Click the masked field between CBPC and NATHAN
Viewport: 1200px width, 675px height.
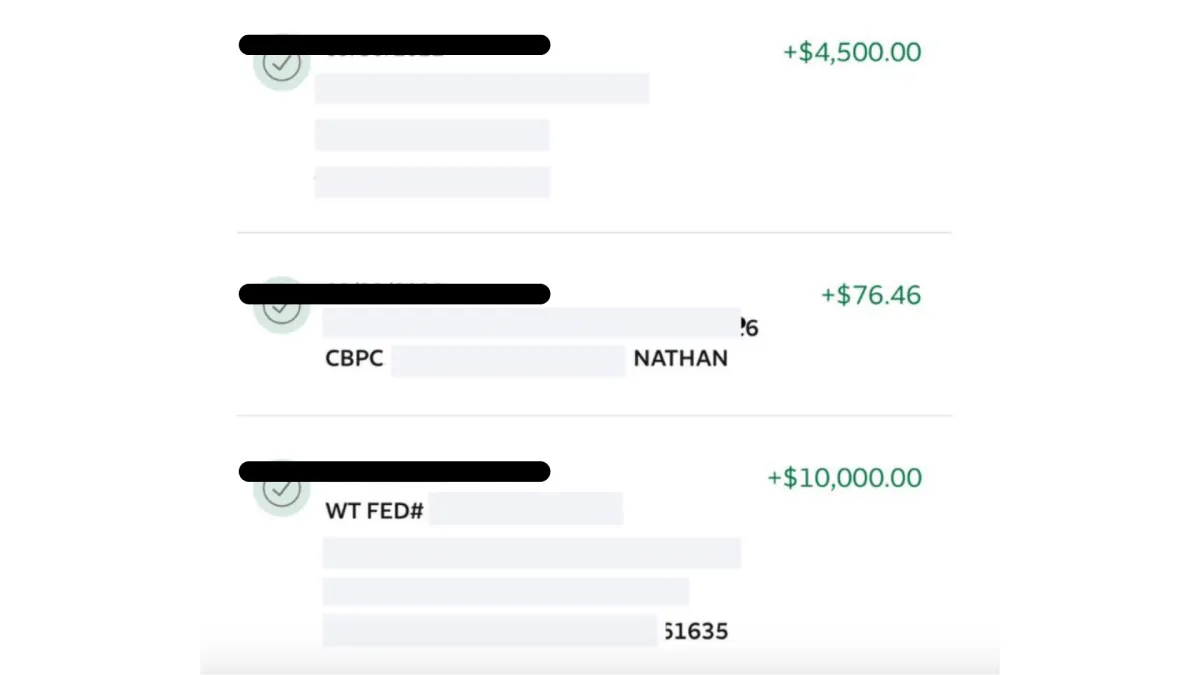click(509, 360)
